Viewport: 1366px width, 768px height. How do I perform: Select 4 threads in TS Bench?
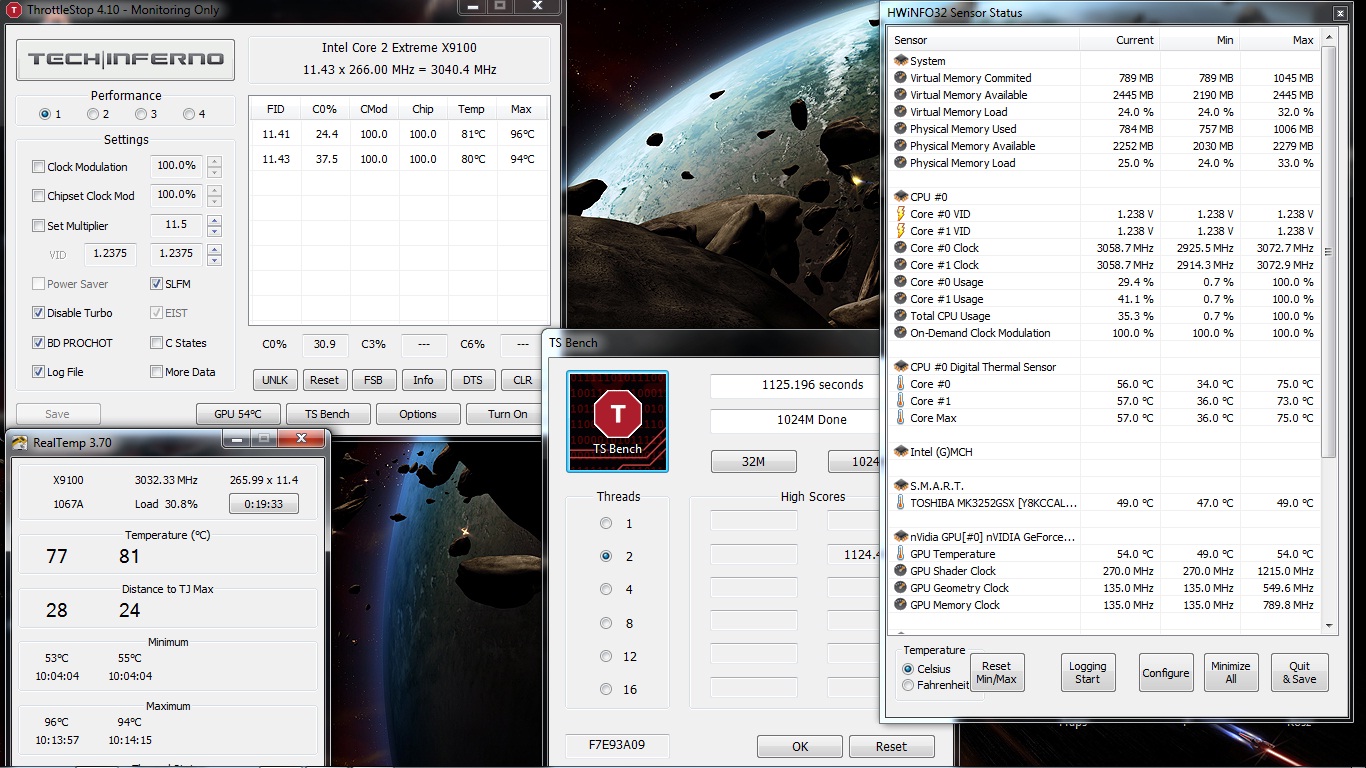606,590
